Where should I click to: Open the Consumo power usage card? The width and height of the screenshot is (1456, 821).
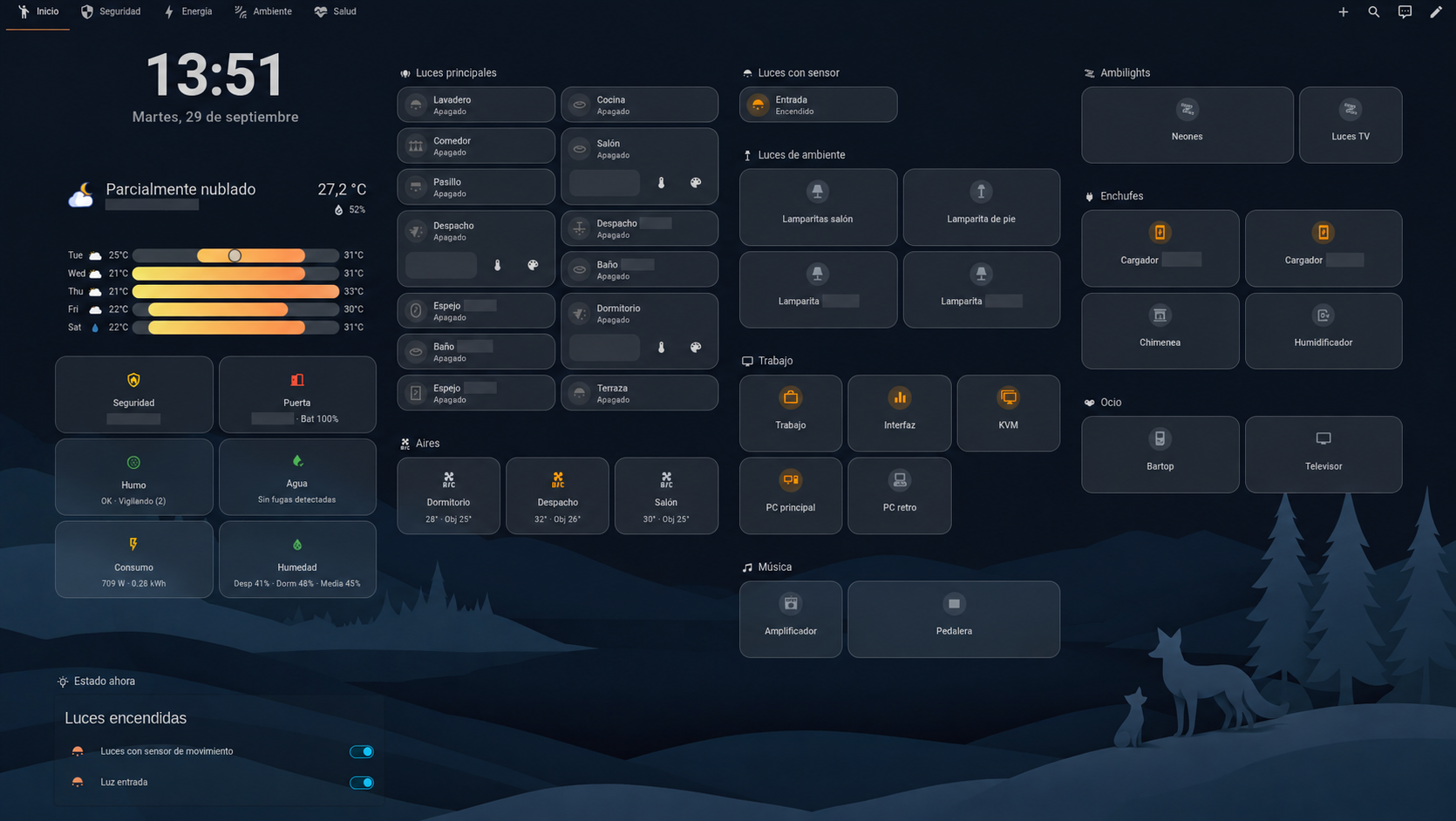click(133, 560)
